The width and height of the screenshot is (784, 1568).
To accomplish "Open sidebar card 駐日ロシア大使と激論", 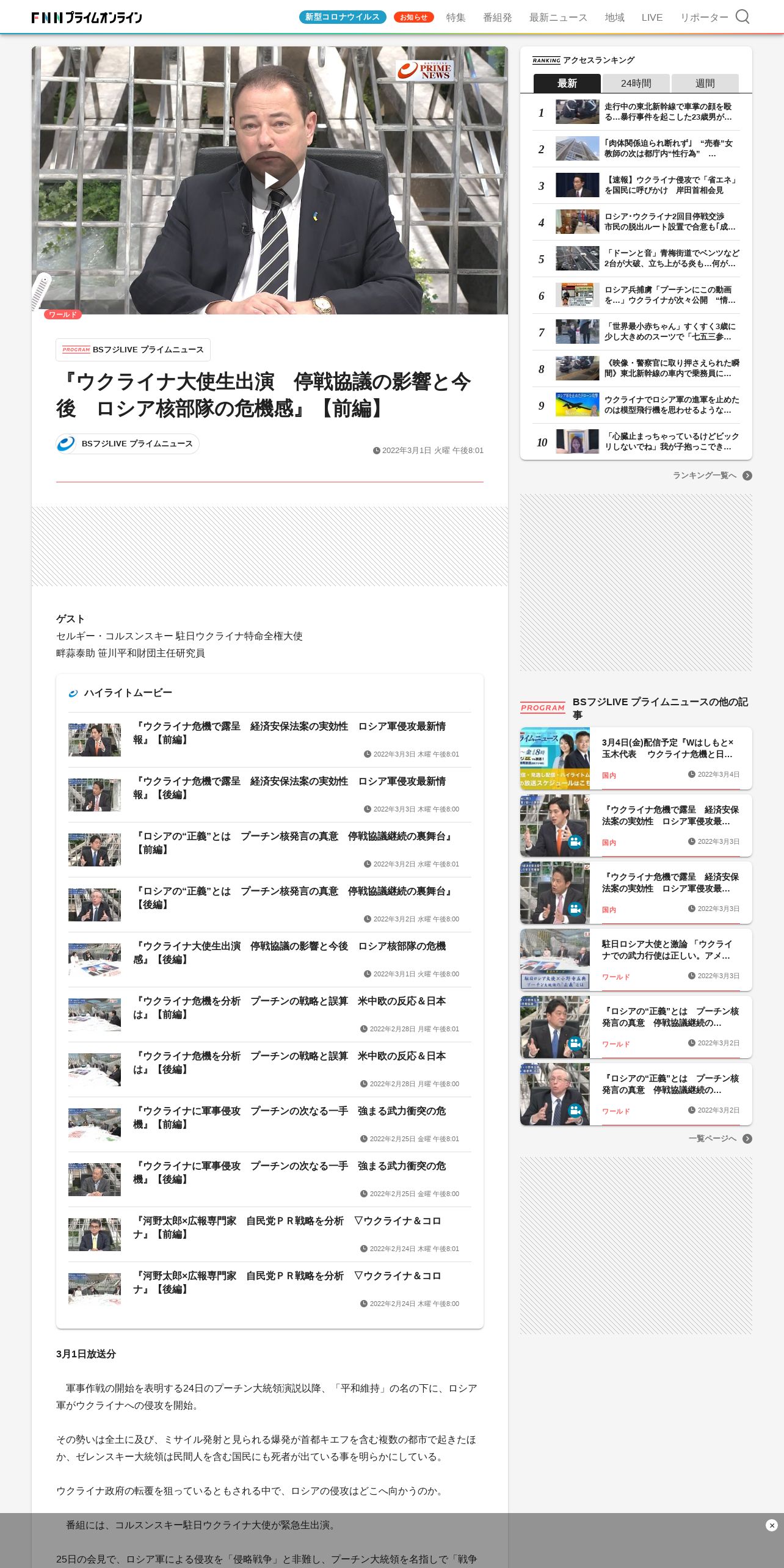I will pyautogui.click(x=636, y=960).
